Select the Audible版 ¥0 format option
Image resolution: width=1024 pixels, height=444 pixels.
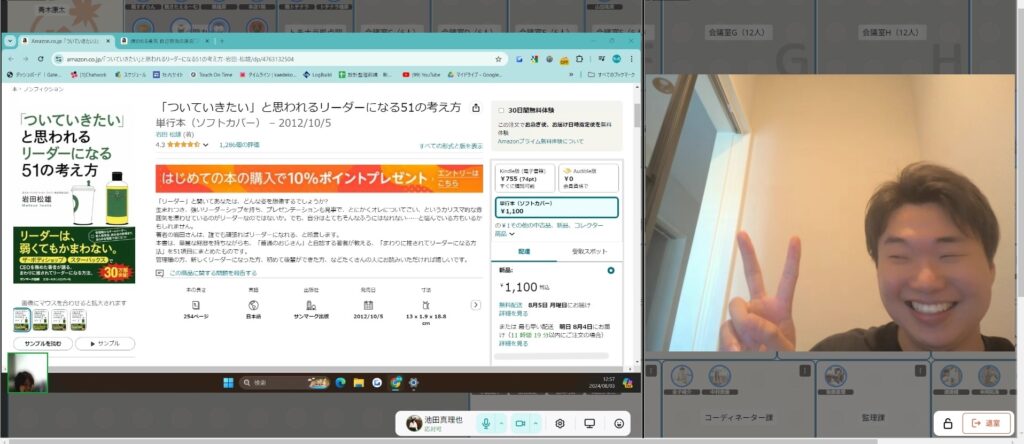pos(588,178)
